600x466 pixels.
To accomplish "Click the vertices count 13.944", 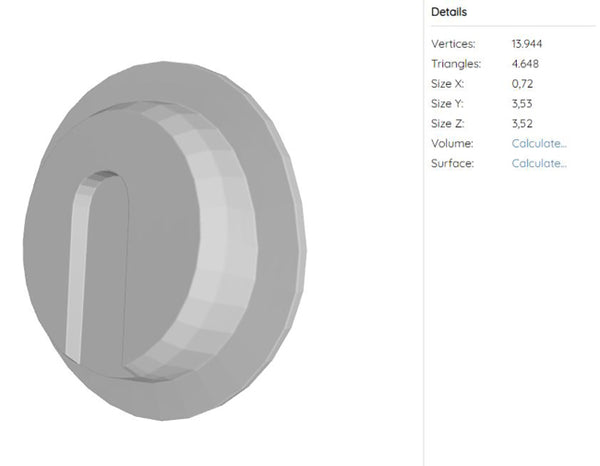I will pos(527,44).
